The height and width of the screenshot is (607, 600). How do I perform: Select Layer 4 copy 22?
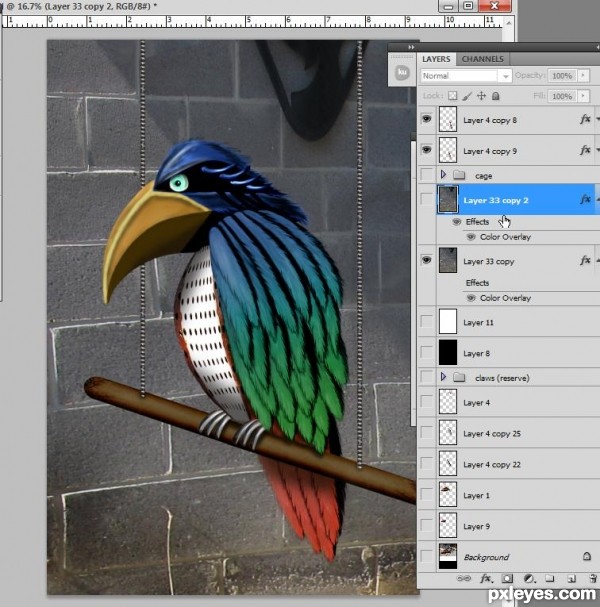509,464
